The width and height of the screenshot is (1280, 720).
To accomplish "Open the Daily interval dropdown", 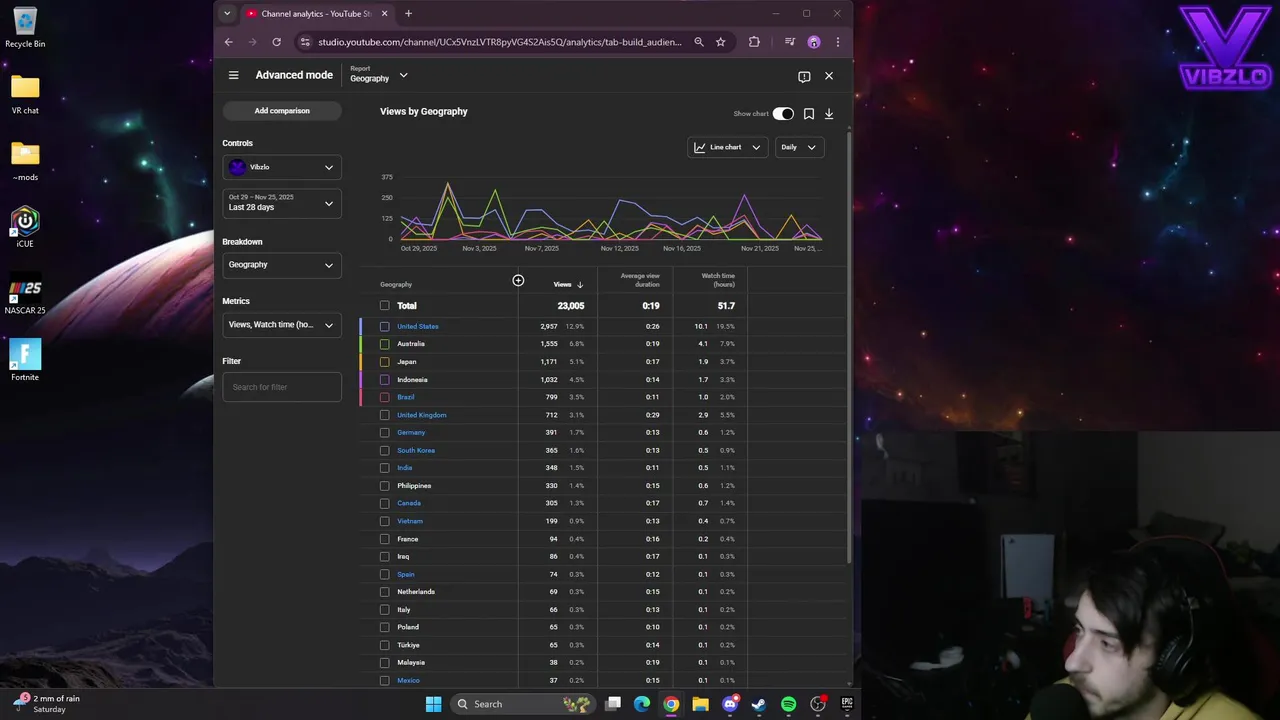I will click(799, 147).
